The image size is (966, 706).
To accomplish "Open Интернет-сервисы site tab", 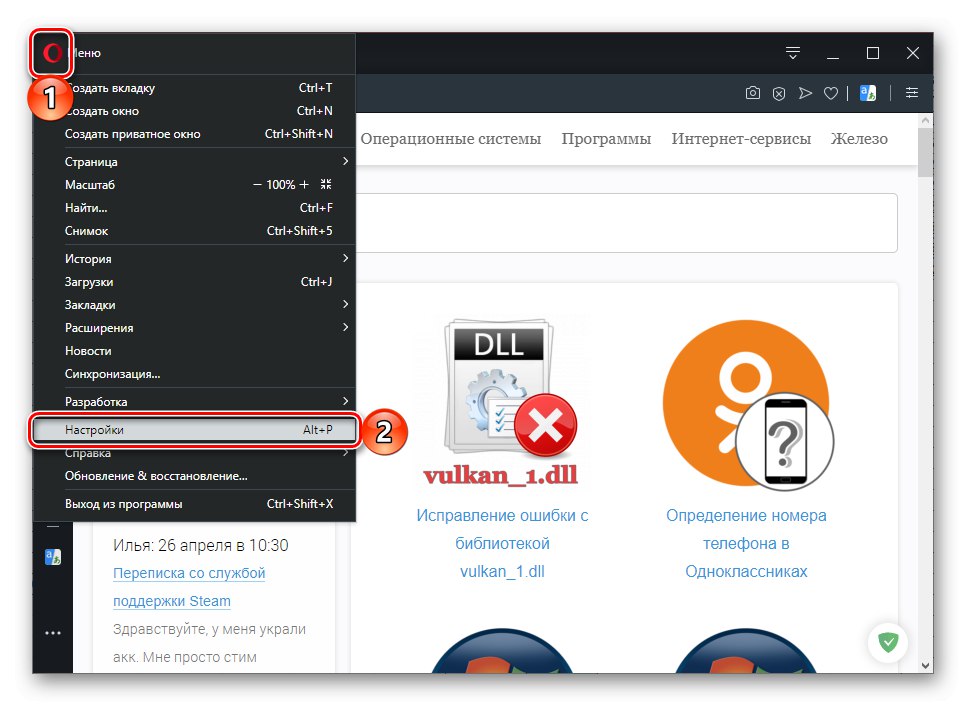I will 741,139.
